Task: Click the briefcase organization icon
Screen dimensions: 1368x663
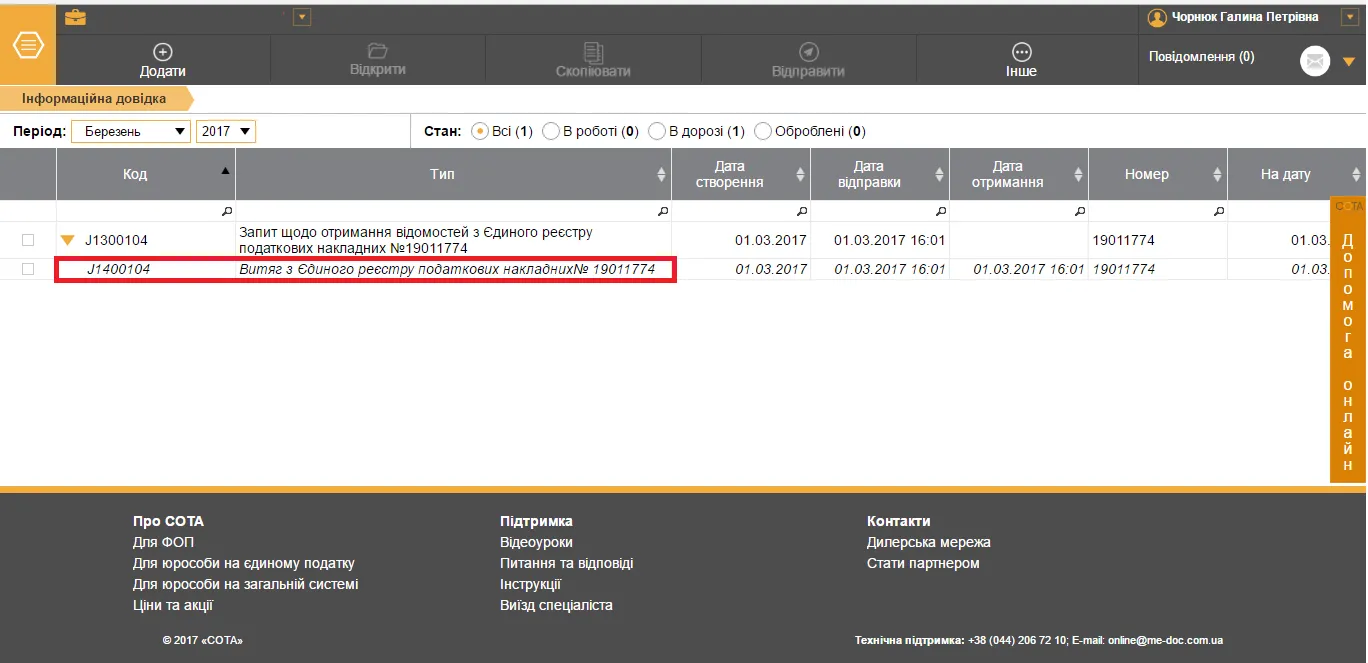Action: coord(75,16)
